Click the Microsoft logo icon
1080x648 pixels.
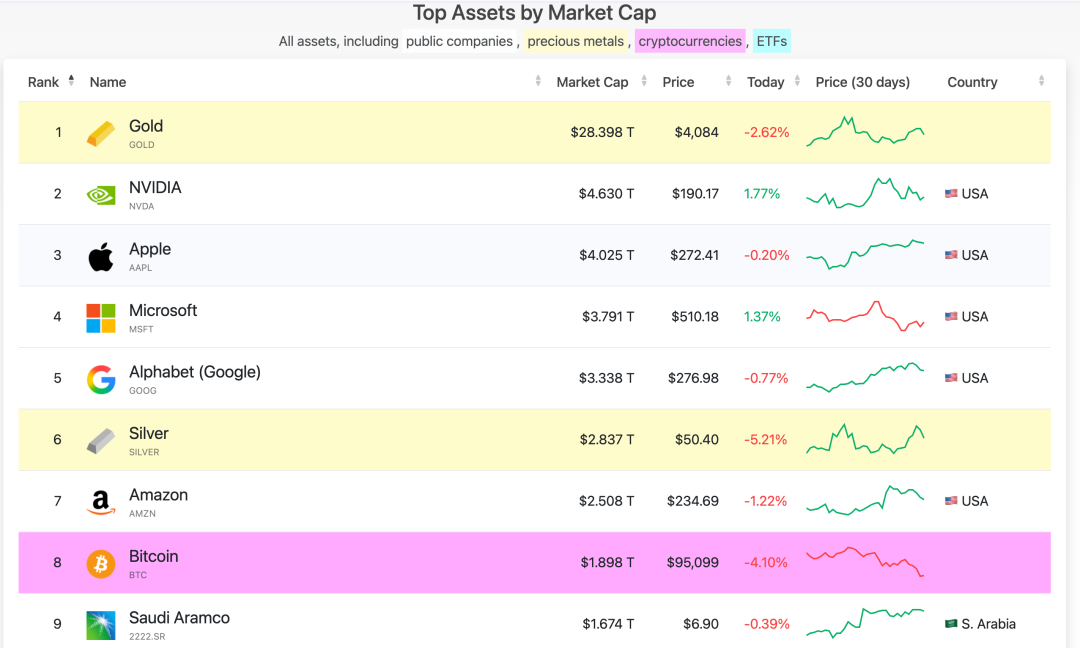pyautogui.click(x=101, y=318)
